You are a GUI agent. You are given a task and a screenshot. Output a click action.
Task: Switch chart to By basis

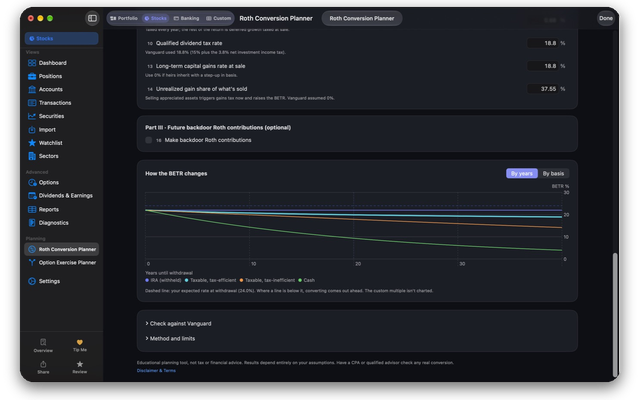click(553, 173)
